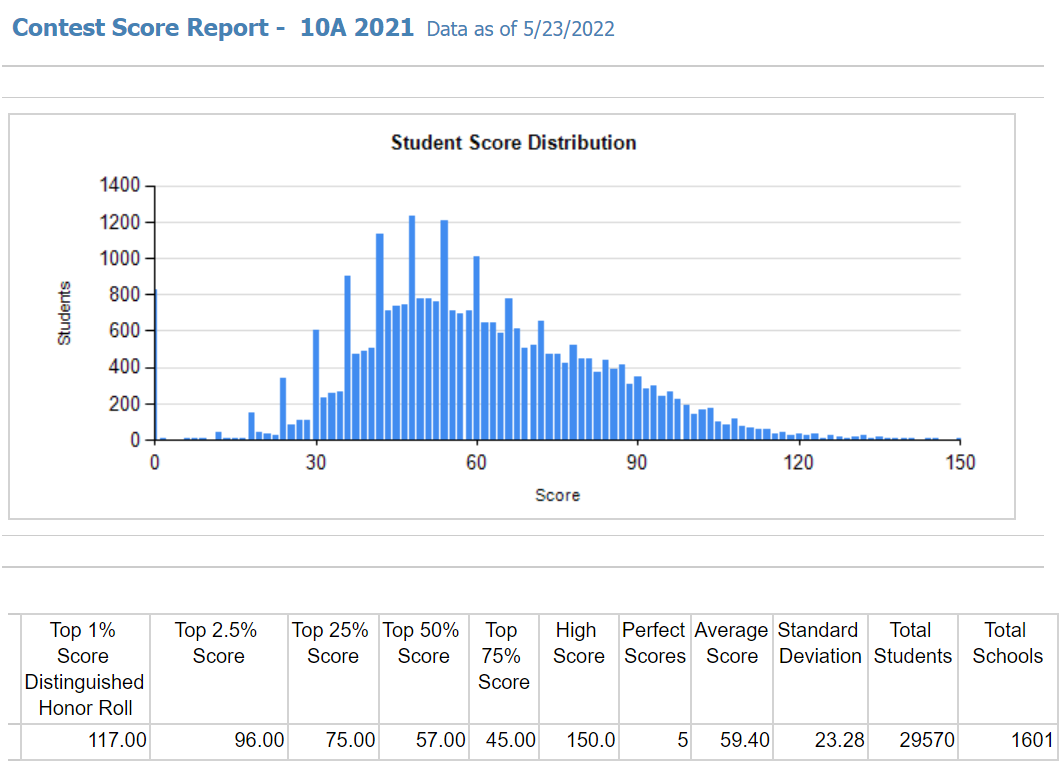Click the 'Total Students' column header
Image resolution: width=1059 pixels, height=762 pixels.
point(912,669)
